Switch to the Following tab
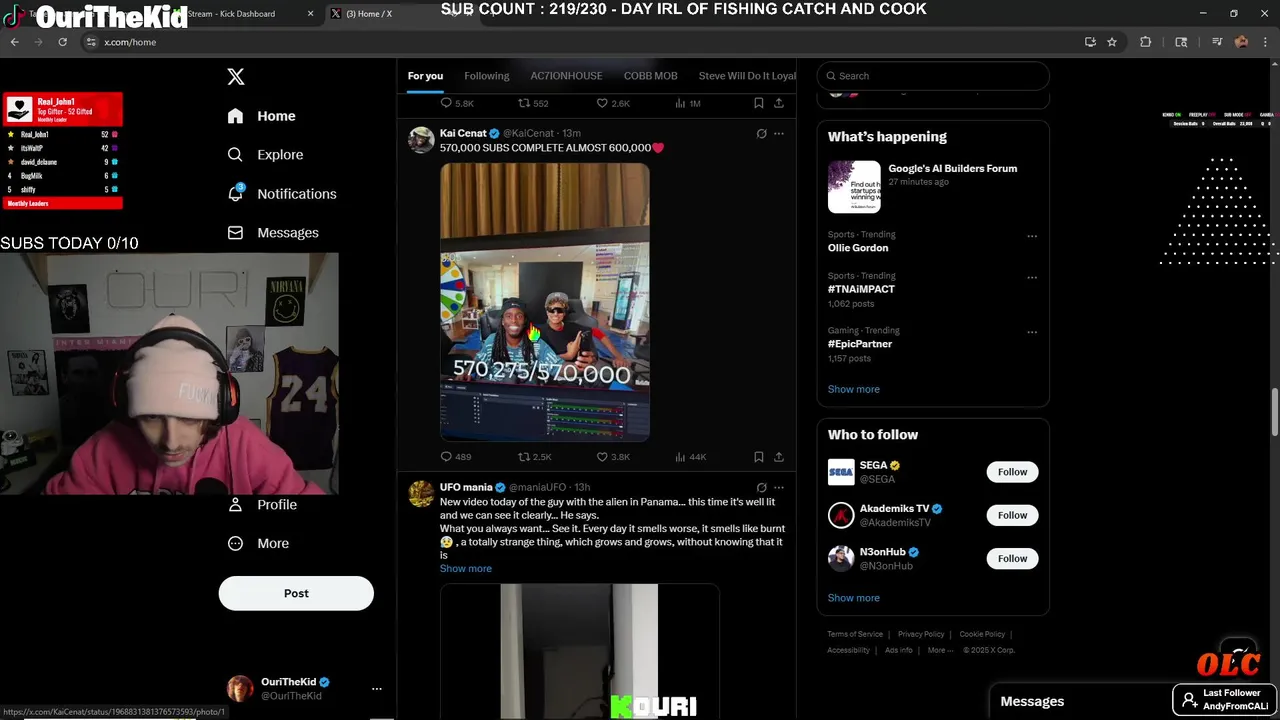The height and width of the screenshot is (720, 1280). point(487,76)
